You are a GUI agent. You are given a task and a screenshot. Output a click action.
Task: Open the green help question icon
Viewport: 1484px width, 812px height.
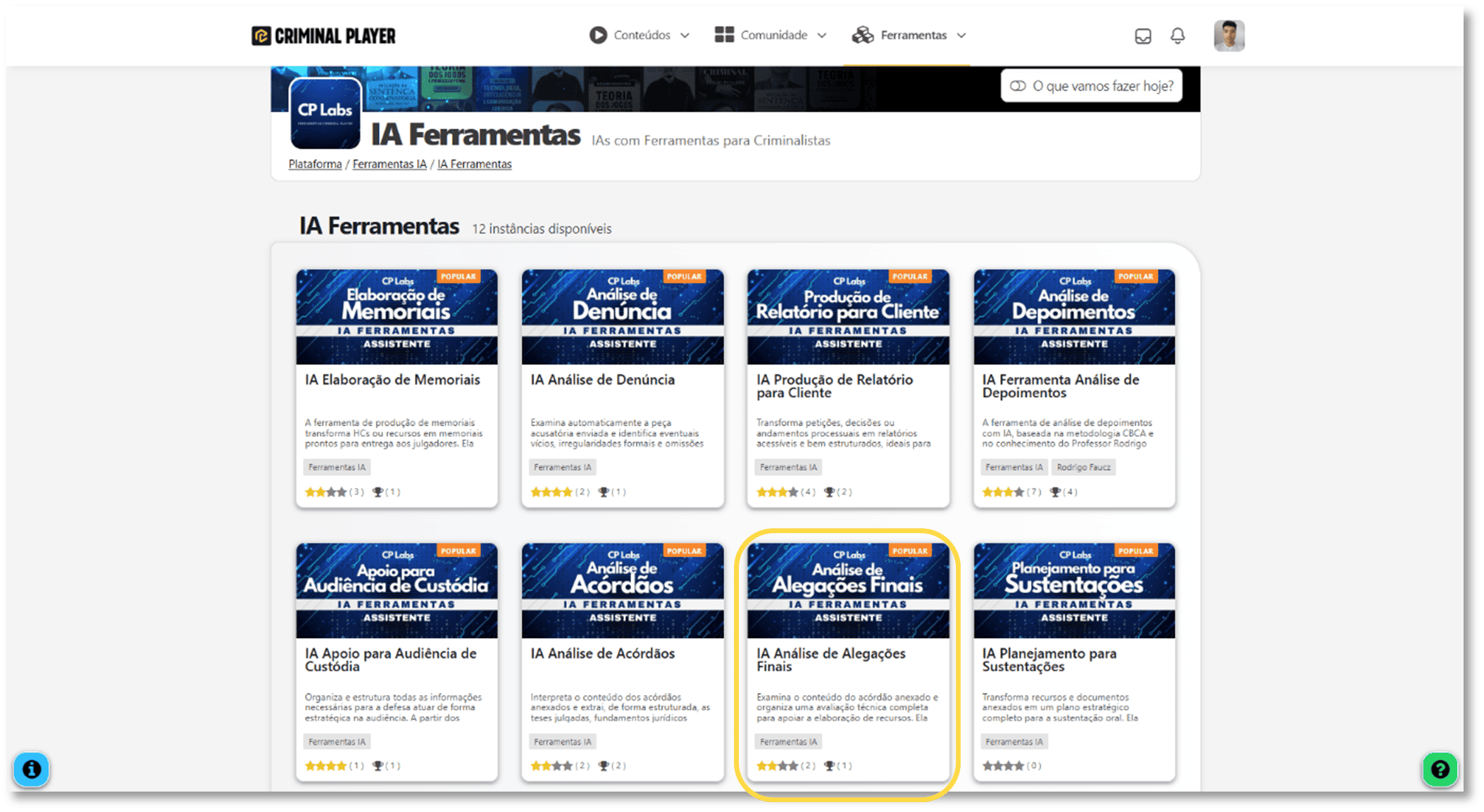click(x=1440, y=769)
